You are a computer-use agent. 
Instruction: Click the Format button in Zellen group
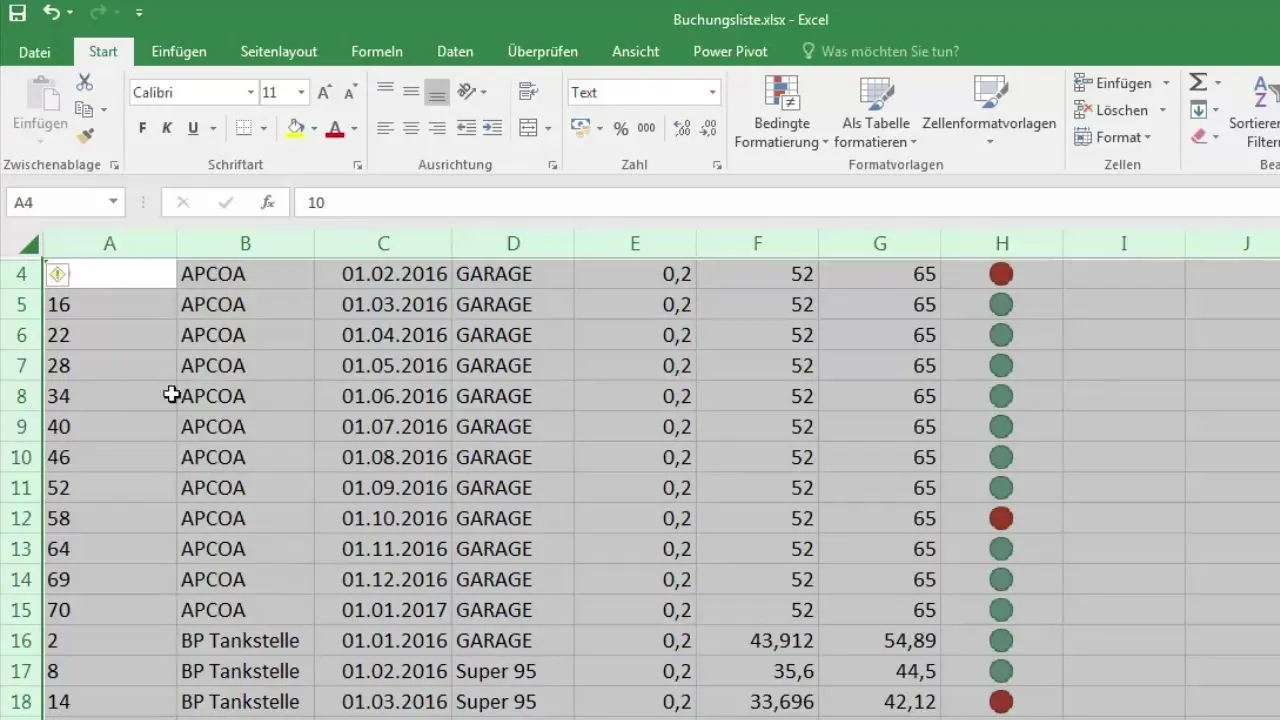pos(1111,137)
